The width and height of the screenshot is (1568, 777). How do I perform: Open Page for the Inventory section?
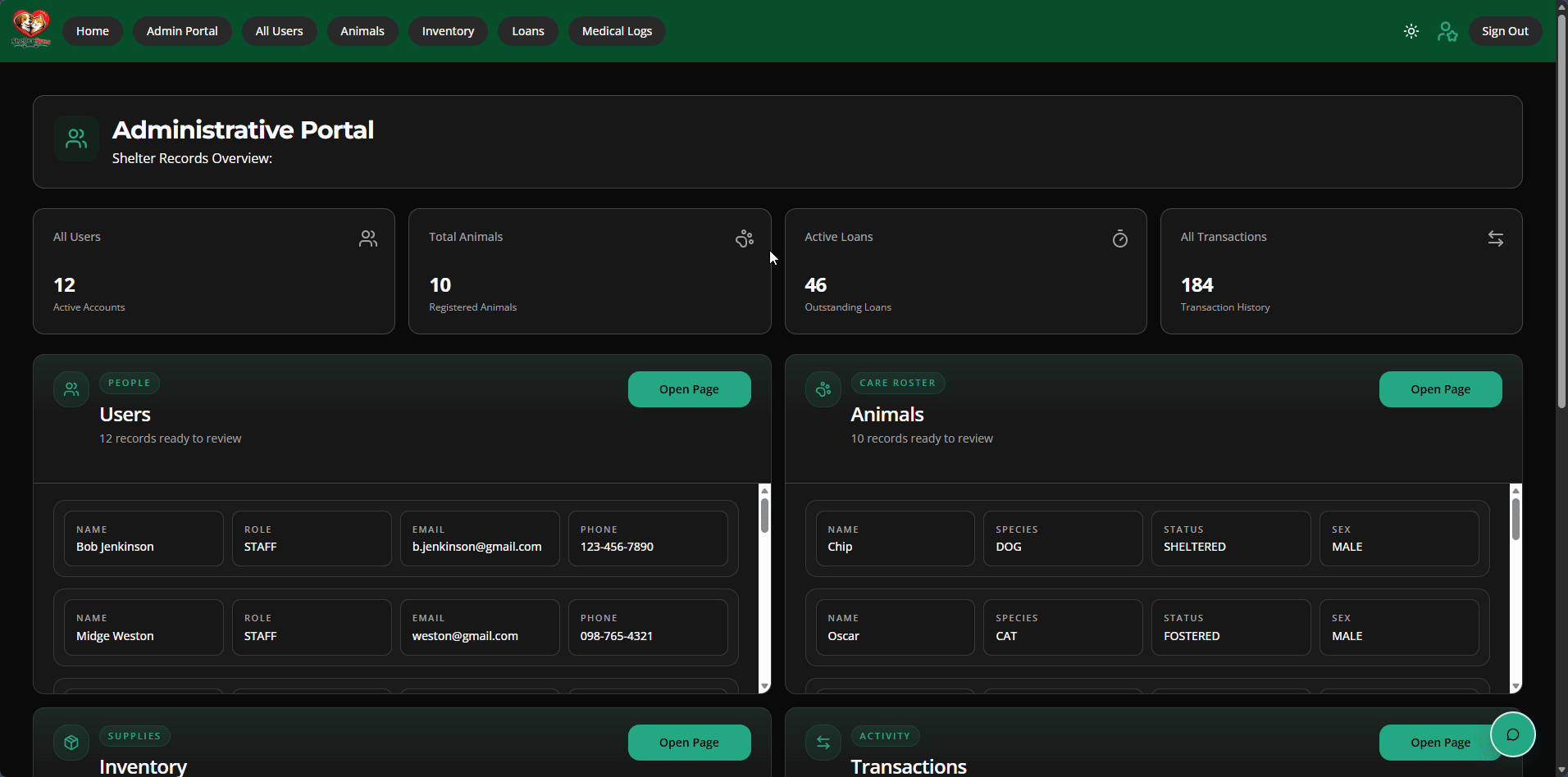click(x=689, y=743)
